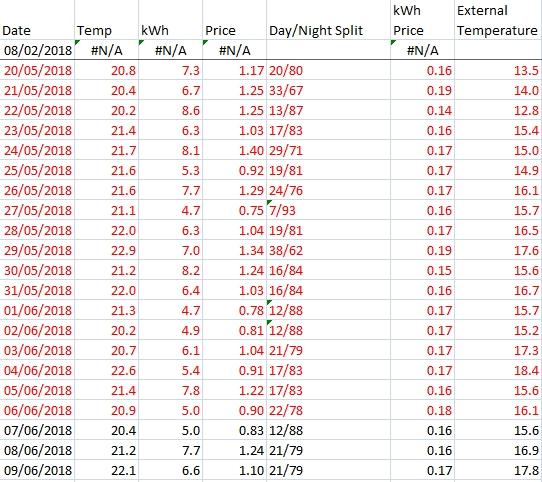Select the 1.40 price cell for 24/05/2018

(234, 150)
